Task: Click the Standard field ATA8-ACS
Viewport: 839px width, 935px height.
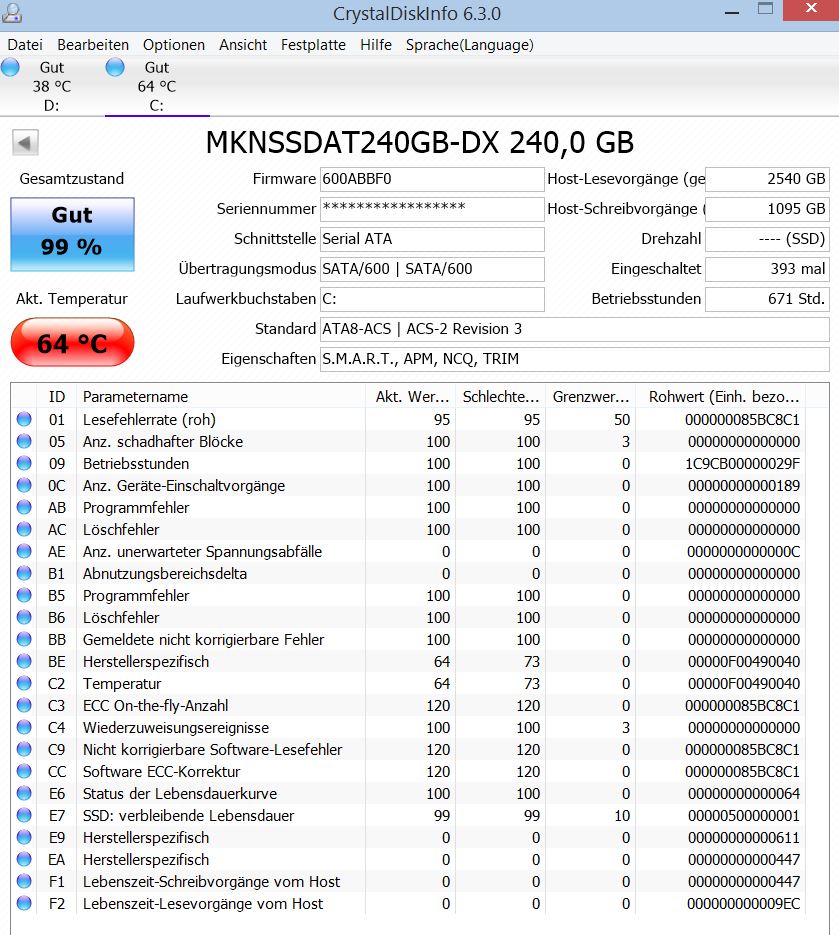Action: click(x=574, y=329)
